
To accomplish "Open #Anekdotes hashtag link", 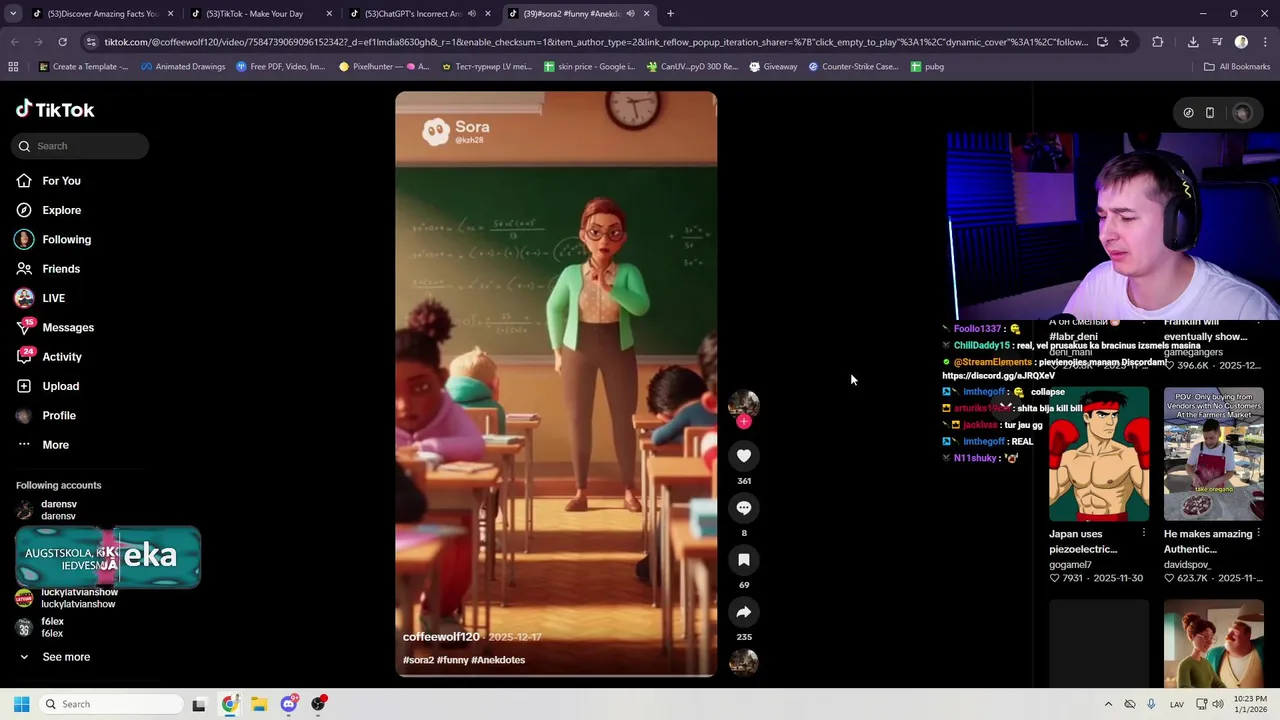I will point(498,660).
